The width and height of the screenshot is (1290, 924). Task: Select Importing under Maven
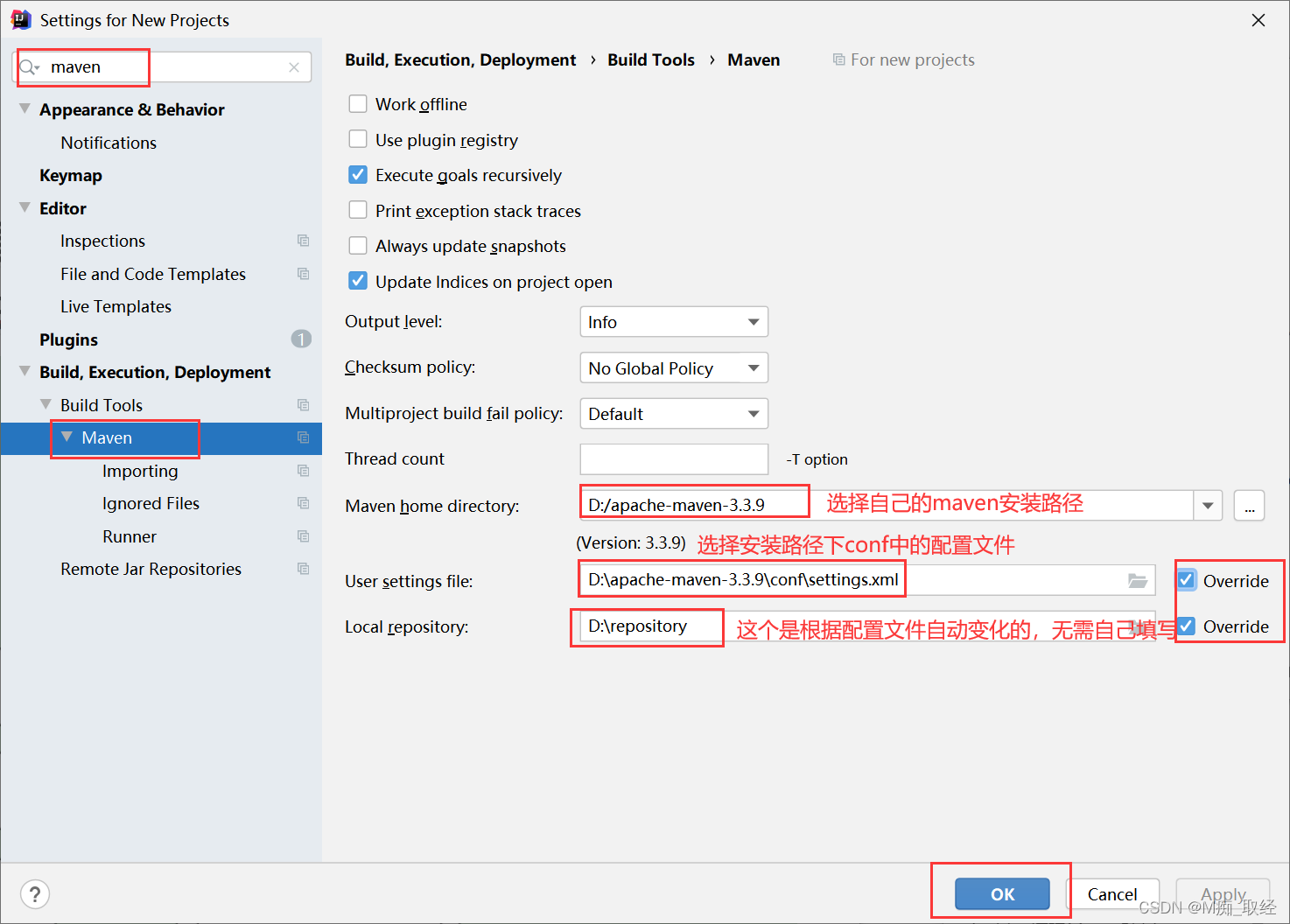[140, 471]
